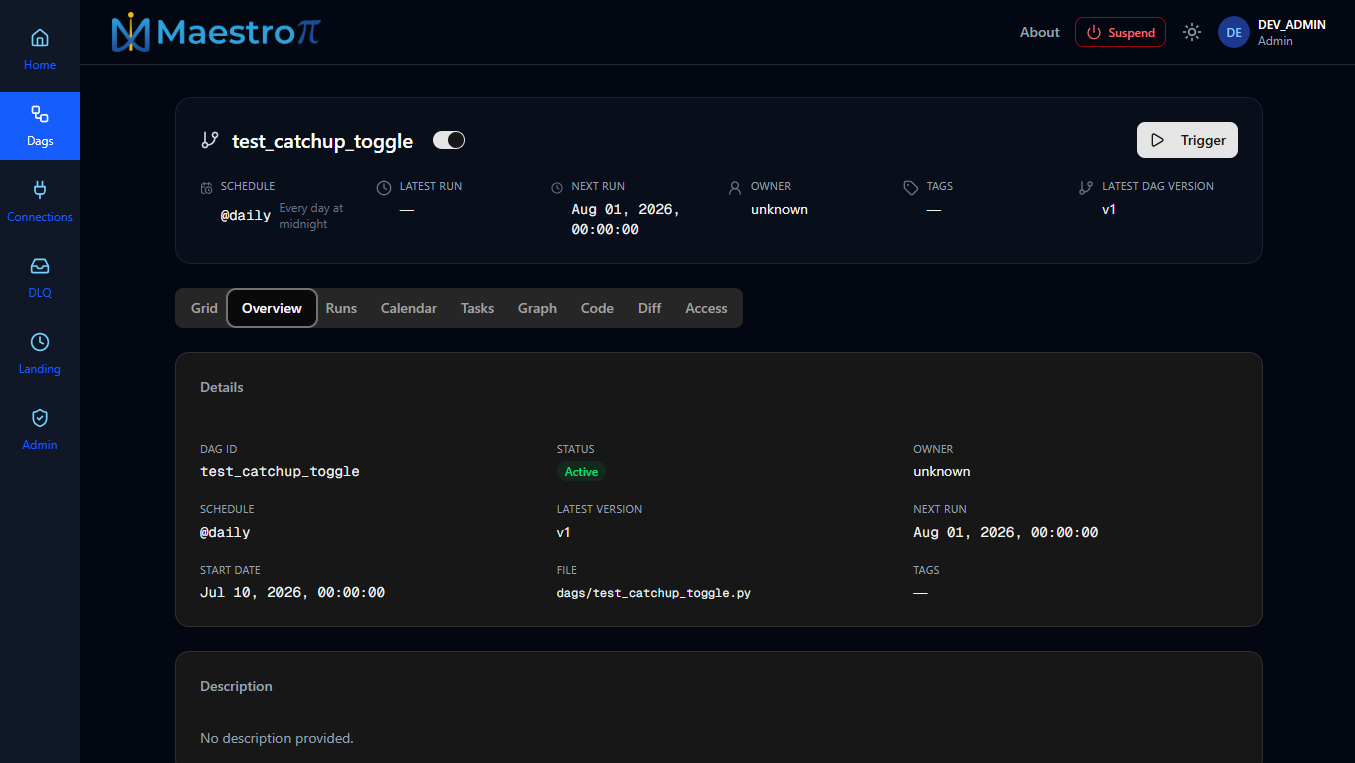Click 'No description provided.' text
The width and height of the screenshot is (1355, 763).
tap(277, 738)
